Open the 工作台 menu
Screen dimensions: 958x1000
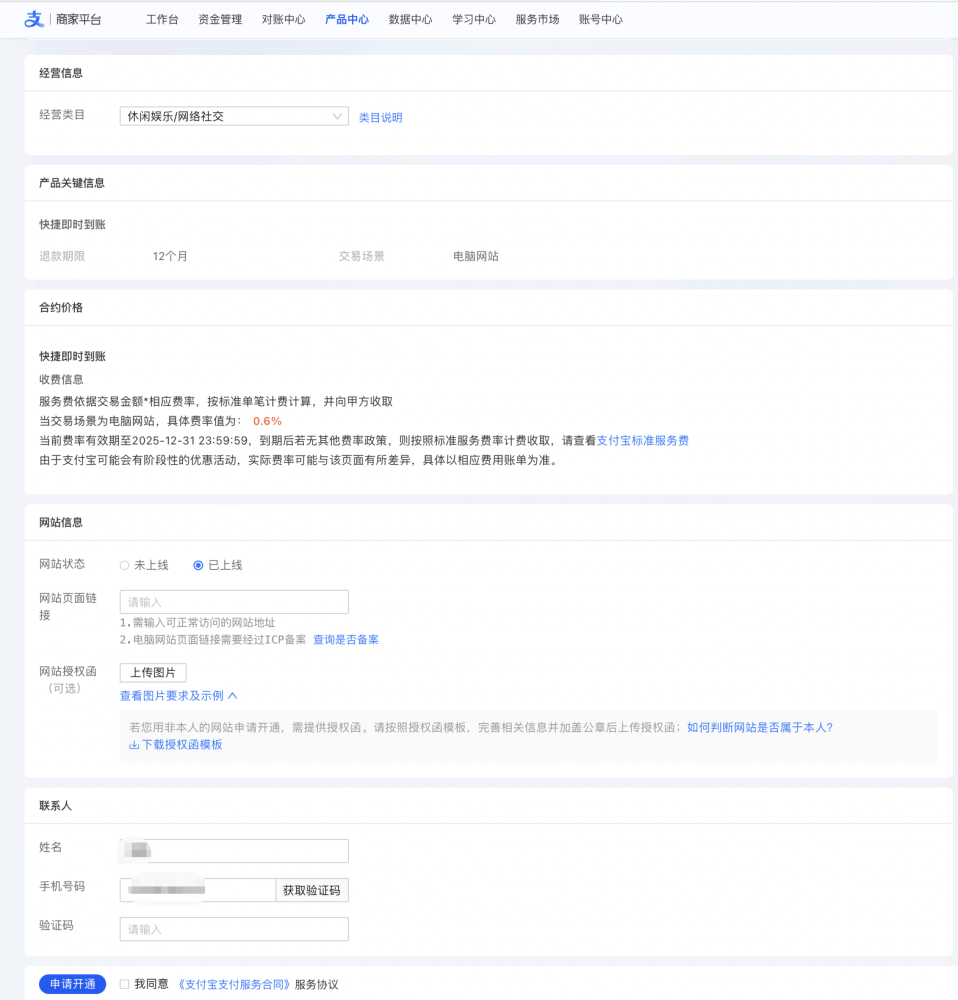[x=162, y=19]
